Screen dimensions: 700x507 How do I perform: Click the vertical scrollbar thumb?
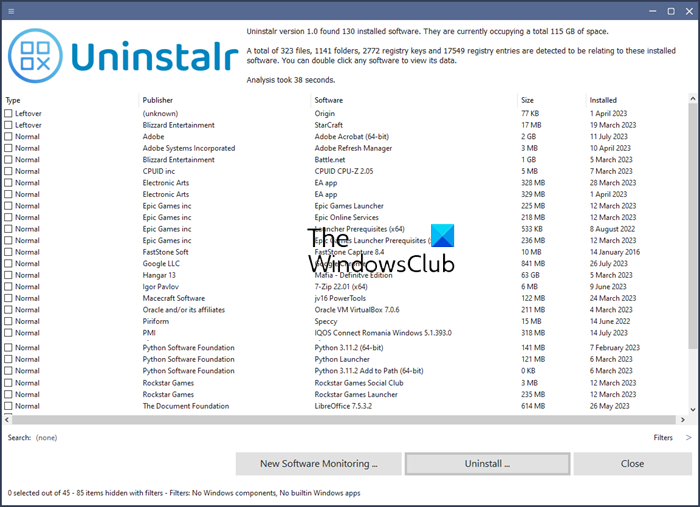pos(692,226)
